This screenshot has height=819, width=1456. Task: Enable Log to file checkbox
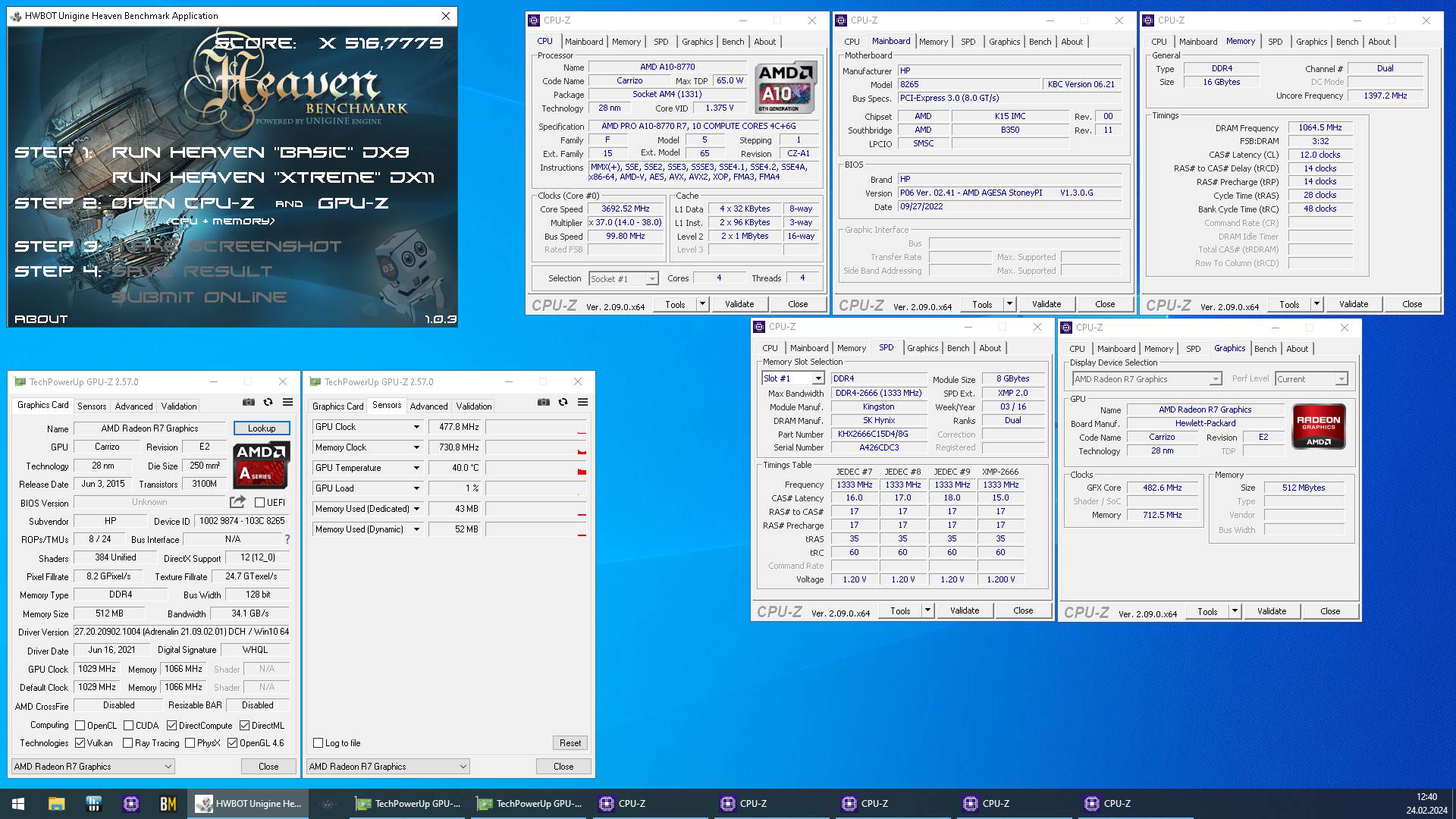point(318,743)
